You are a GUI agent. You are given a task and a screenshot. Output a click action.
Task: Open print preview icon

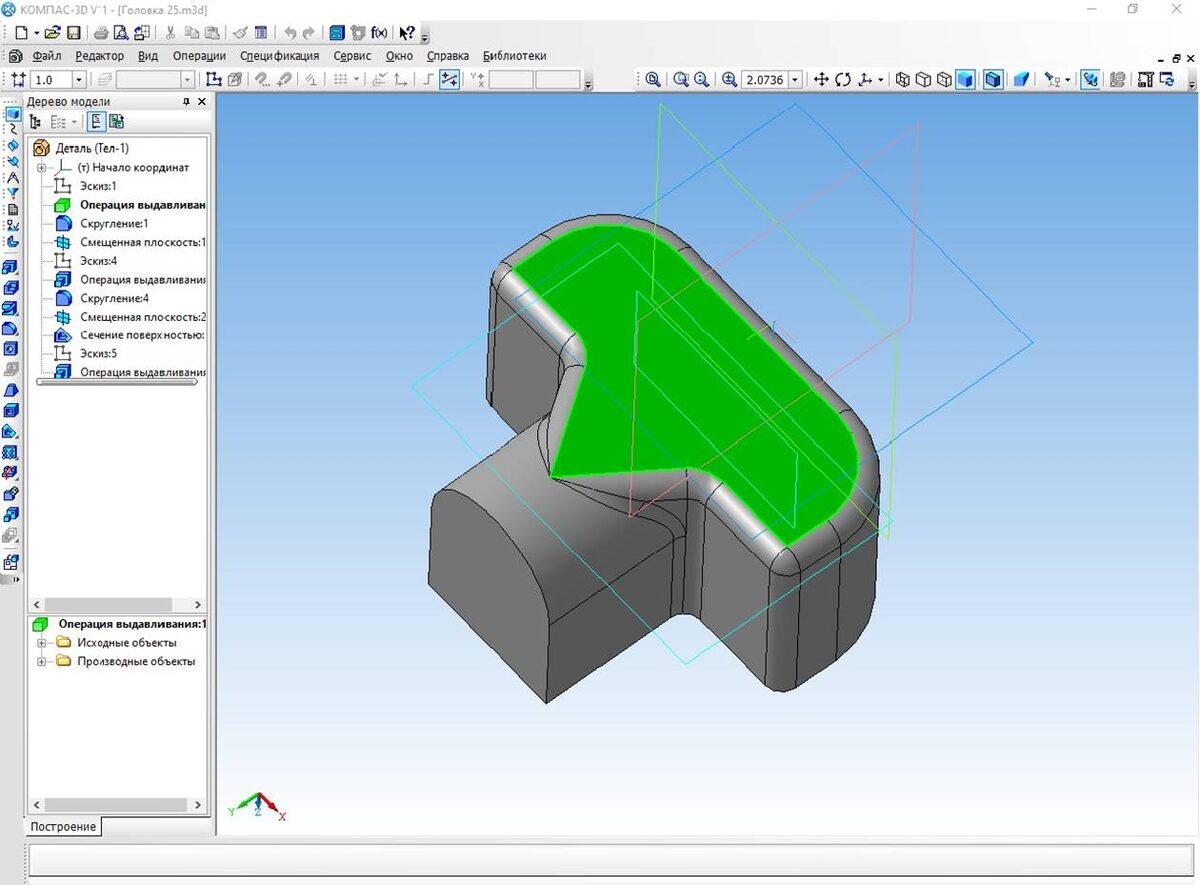click(121, 33)
